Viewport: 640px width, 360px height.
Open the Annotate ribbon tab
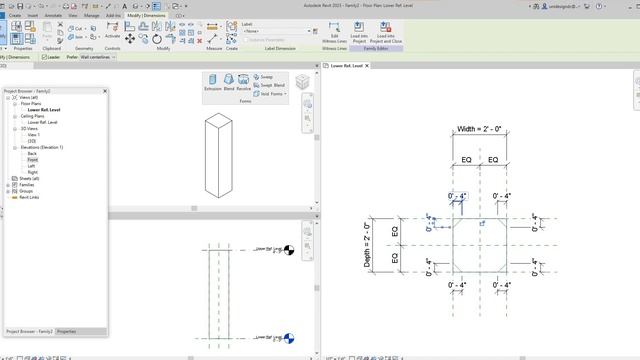tap(53, 16)
